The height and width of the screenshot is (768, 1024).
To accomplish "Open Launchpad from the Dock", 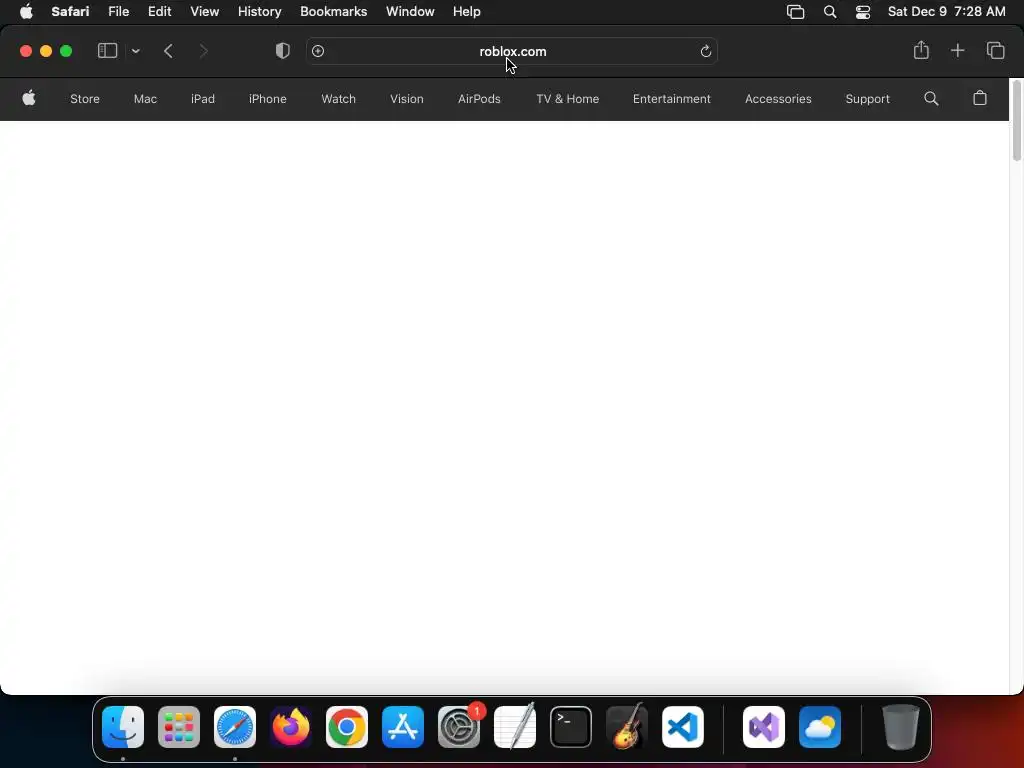I will click(179, 727).
